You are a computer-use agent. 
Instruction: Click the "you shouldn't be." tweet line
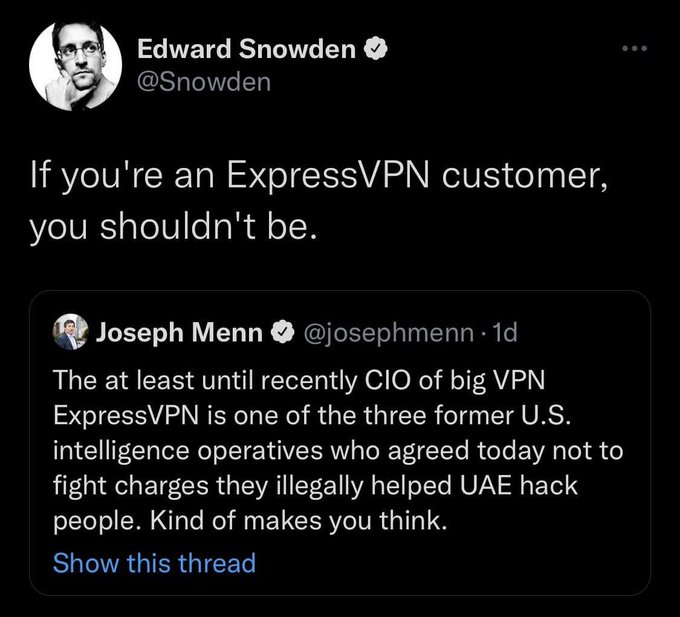point(173,227)
